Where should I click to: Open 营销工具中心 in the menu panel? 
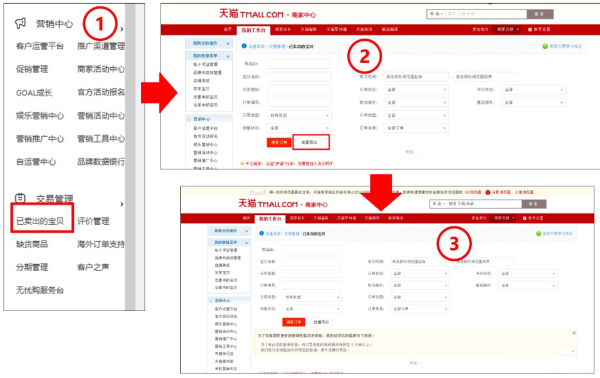[101, 138]
